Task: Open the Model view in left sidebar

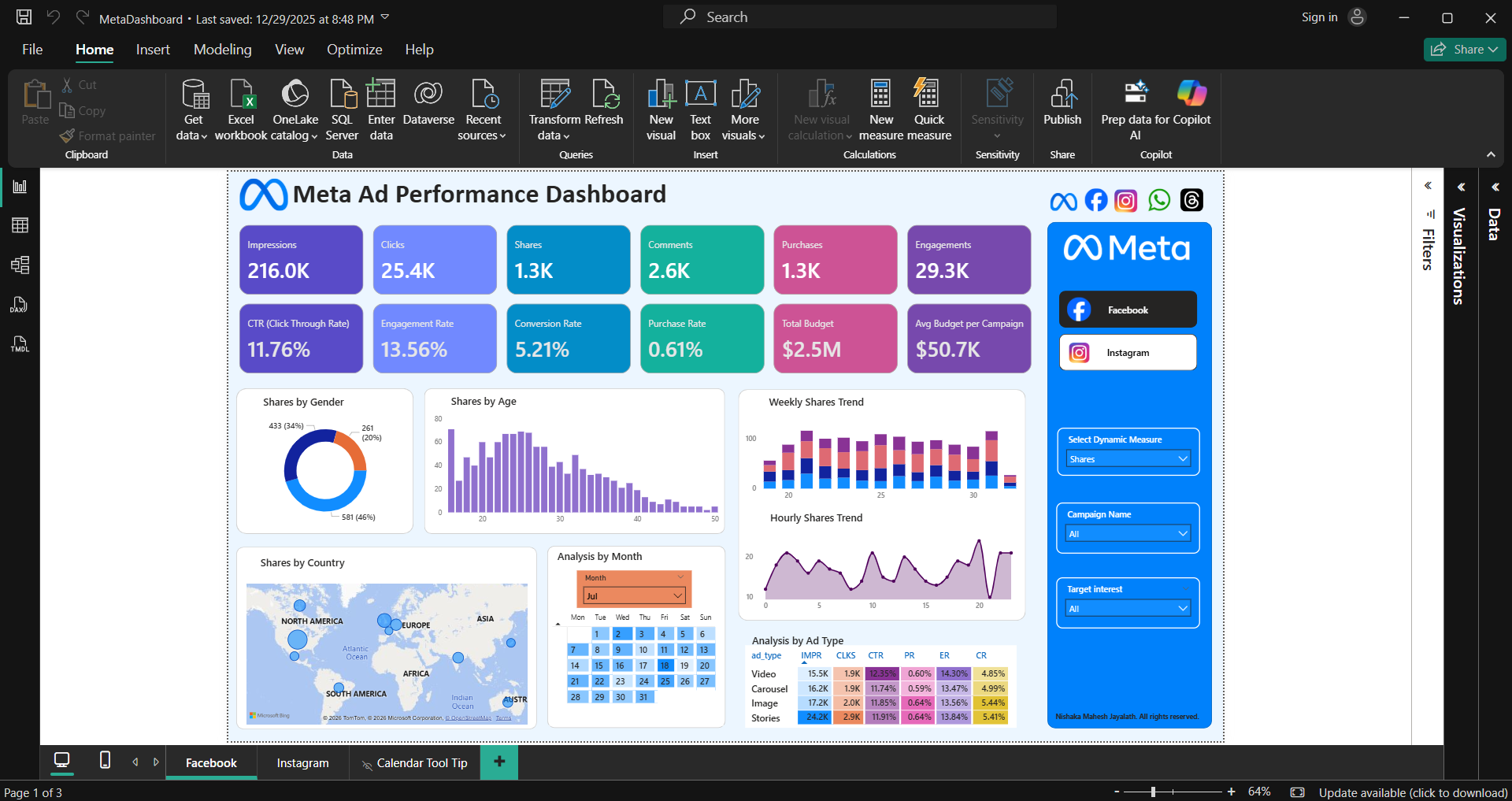Action: pos(20,265)
